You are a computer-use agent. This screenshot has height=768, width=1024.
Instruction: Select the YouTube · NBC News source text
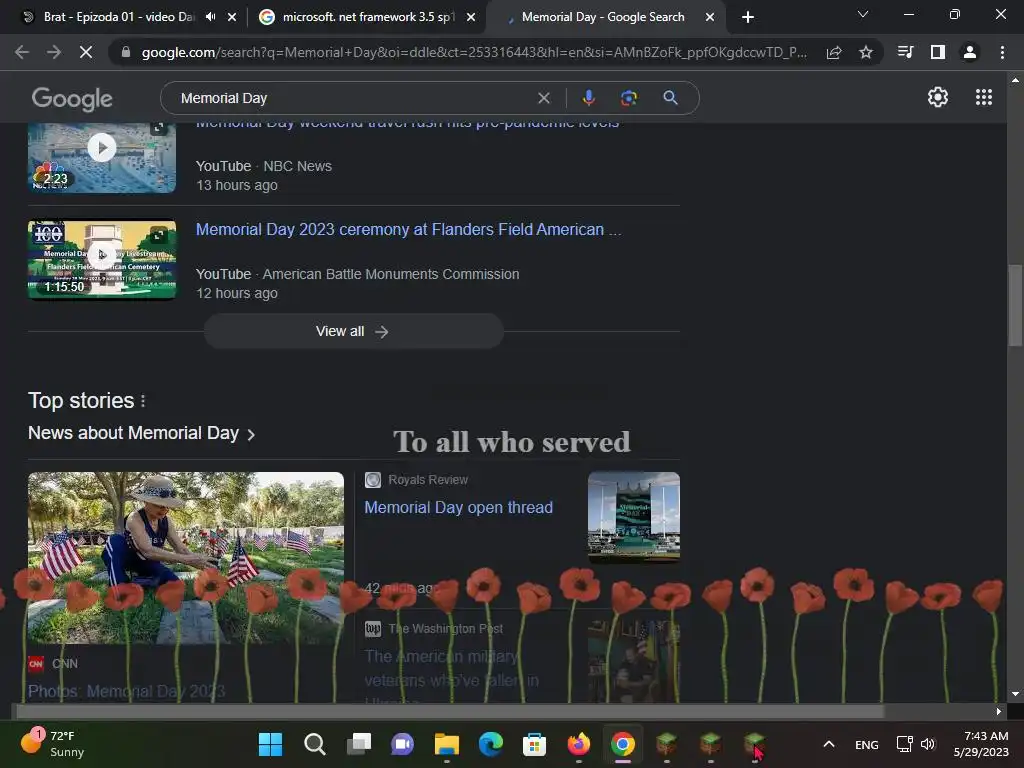tap(264, 166)
